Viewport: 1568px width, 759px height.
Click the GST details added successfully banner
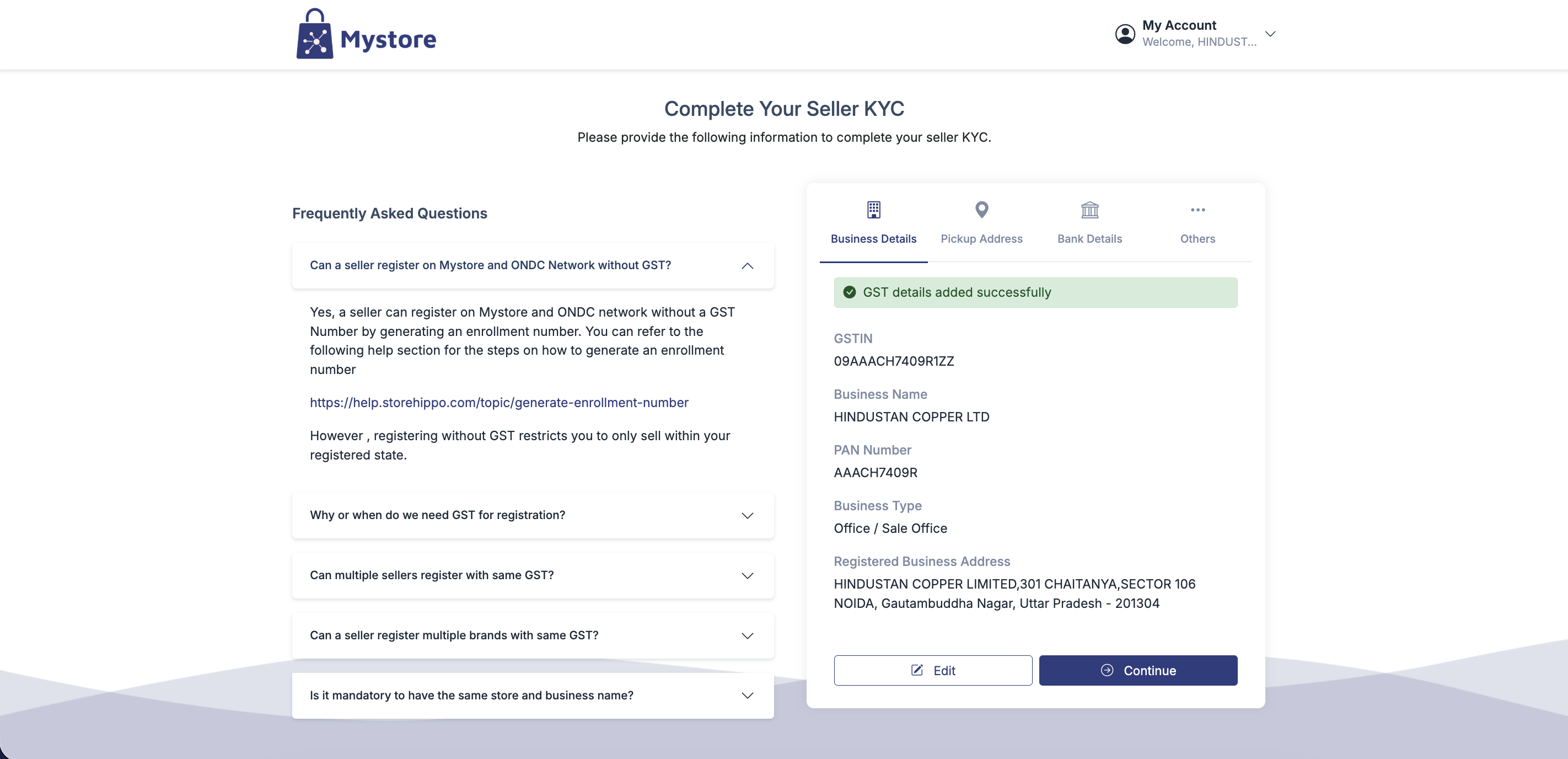coord(1035,292)
